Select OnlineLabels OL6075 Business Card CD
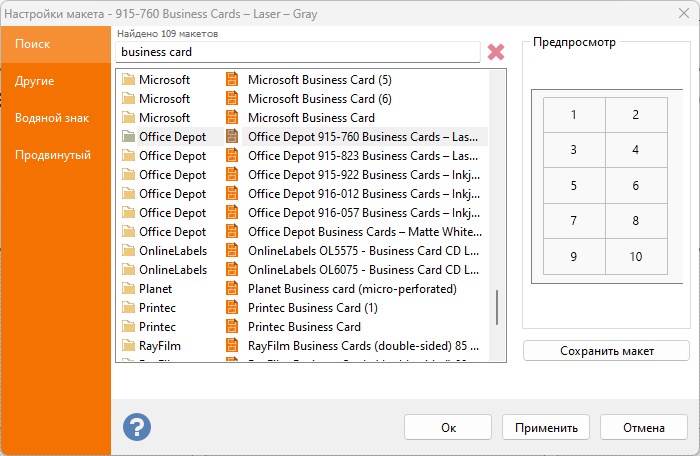The image size is (700, 456). click(363, 270)
